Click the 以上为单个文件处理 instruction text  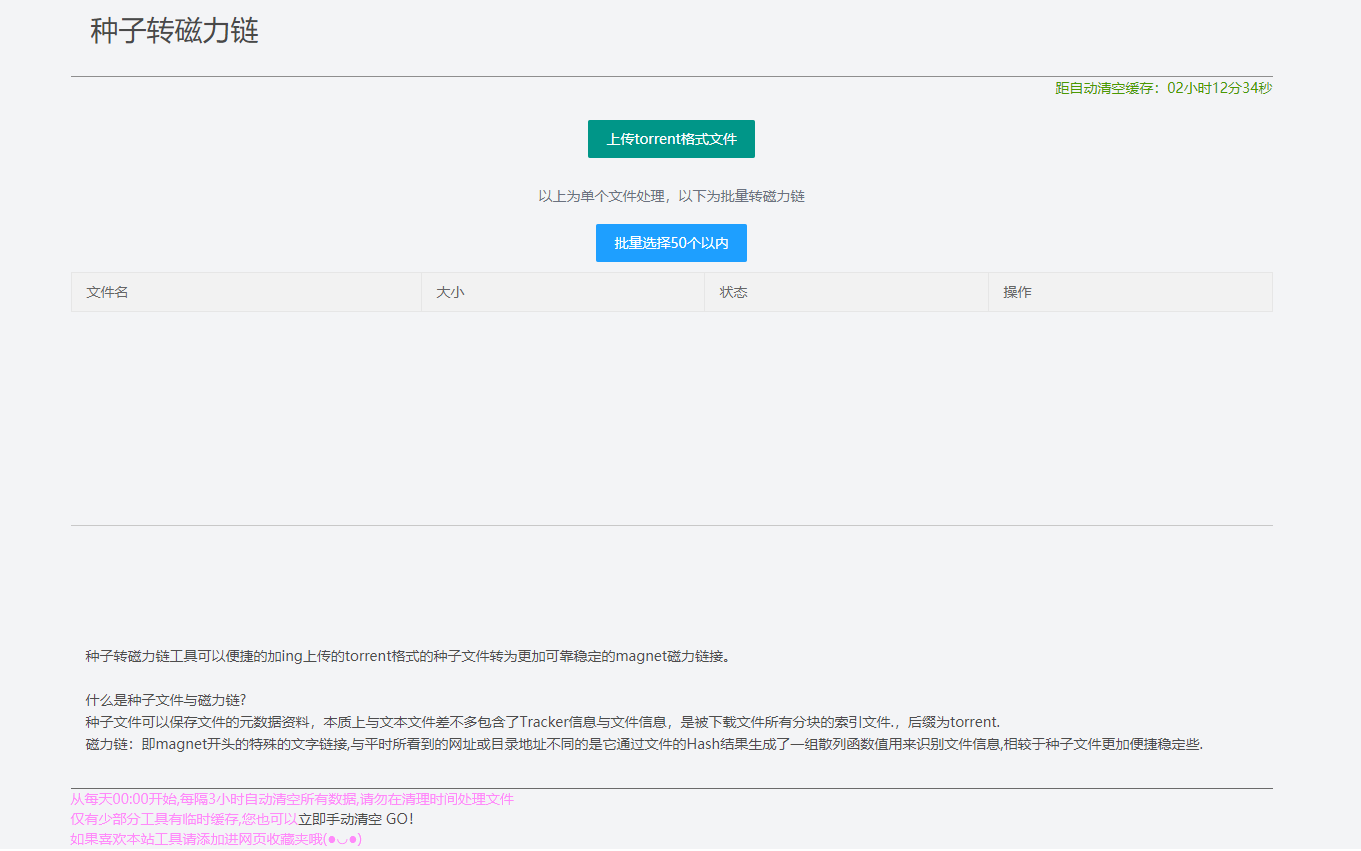(x=671, y=196)
